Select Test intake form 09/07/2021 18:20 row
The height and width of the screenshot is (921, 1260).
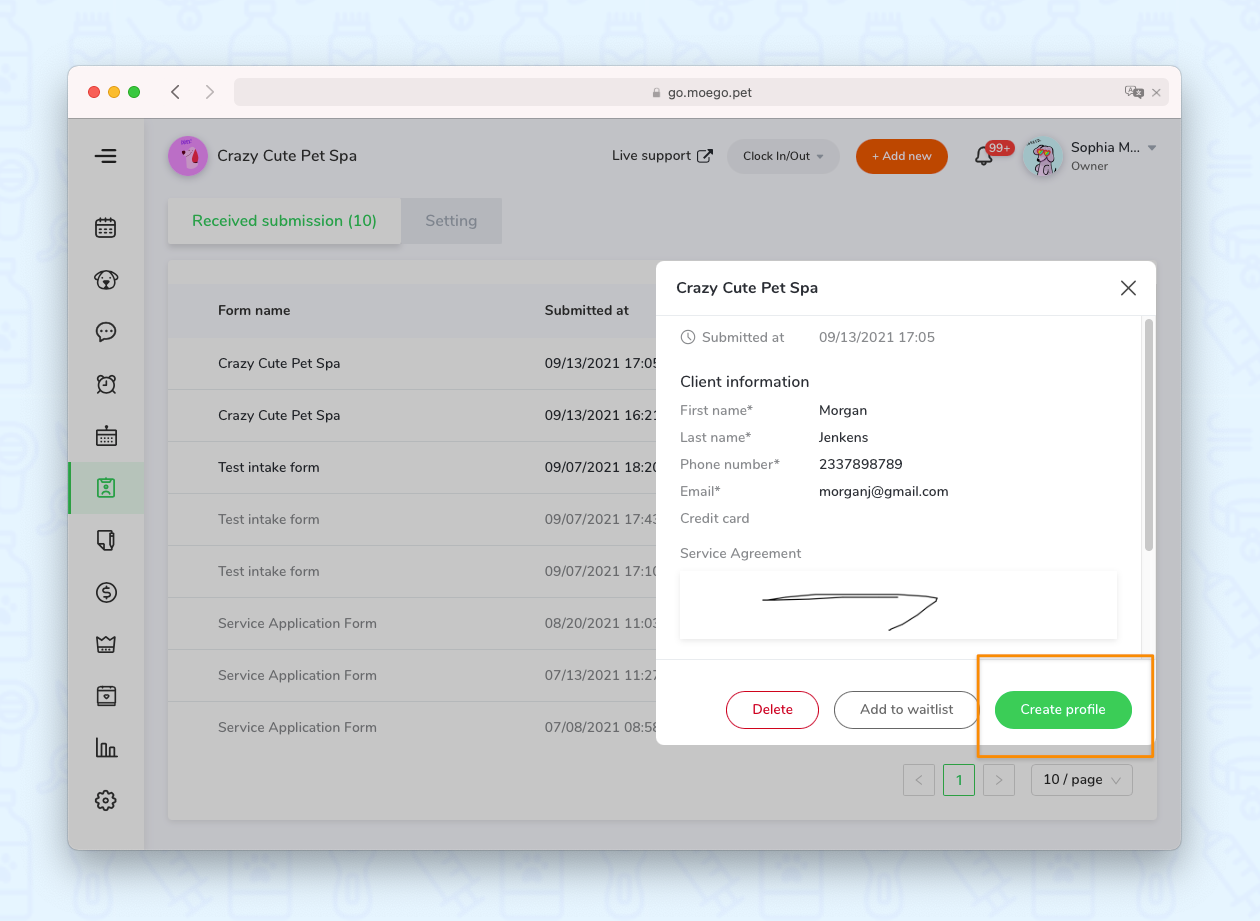coord(412,468)
